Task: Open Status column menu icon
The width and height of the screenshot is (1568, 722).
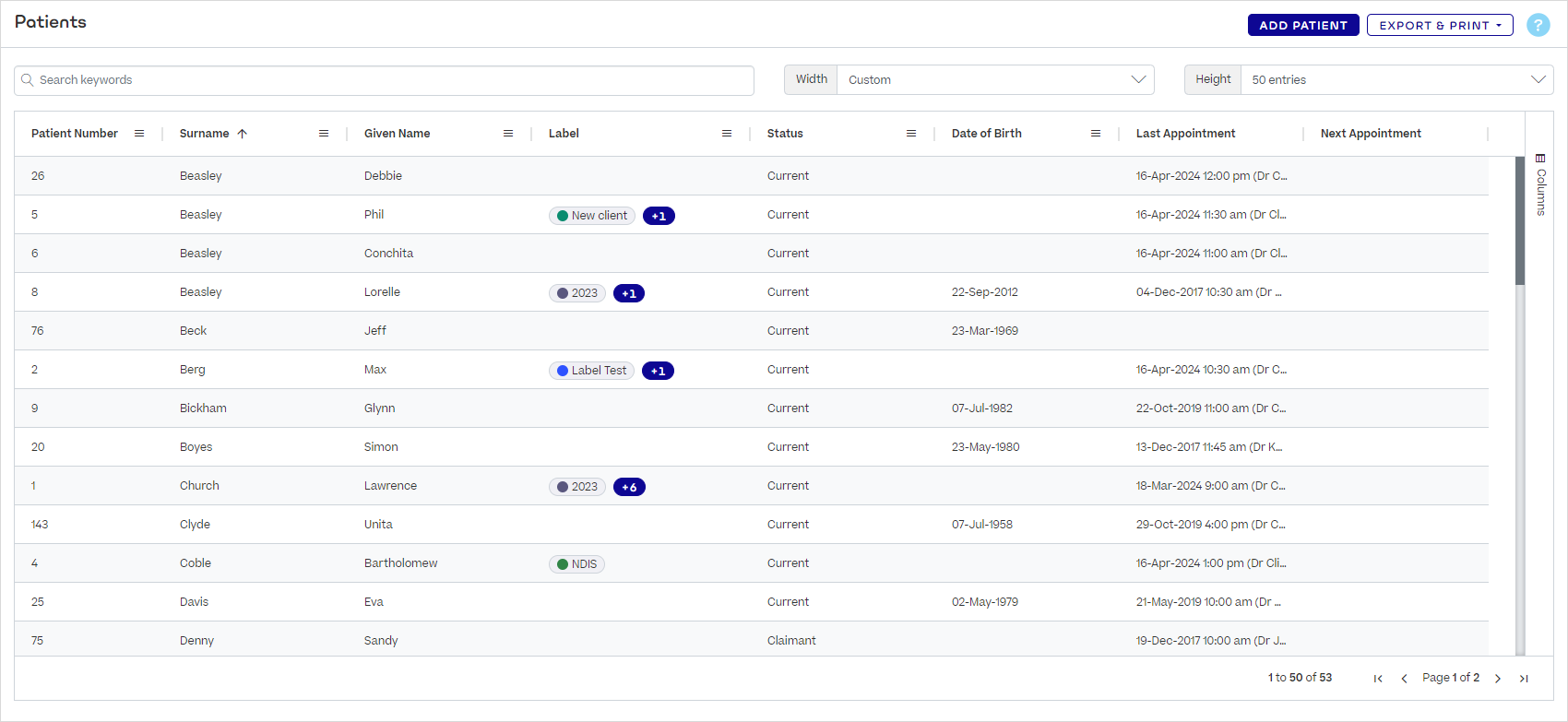Action: click(x=911, y=134)
